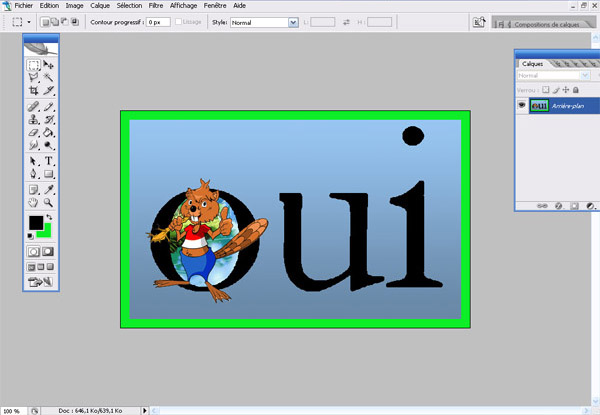Image resolution: width=600 pixels, height=415 pixels.
Task: Open the Affichage menu
Action: 183,5
